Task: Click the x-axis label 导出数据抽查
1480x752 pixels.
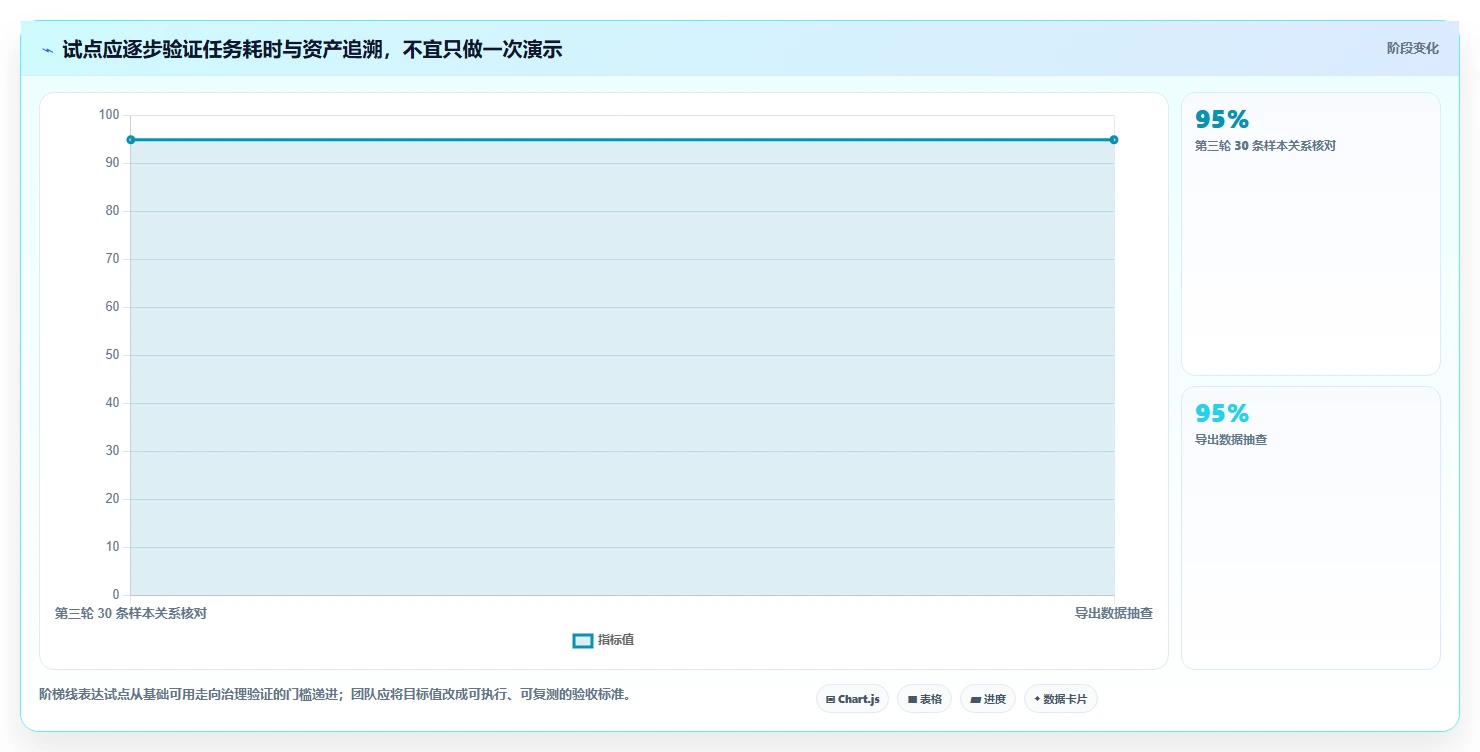Action: [1114, 613]
